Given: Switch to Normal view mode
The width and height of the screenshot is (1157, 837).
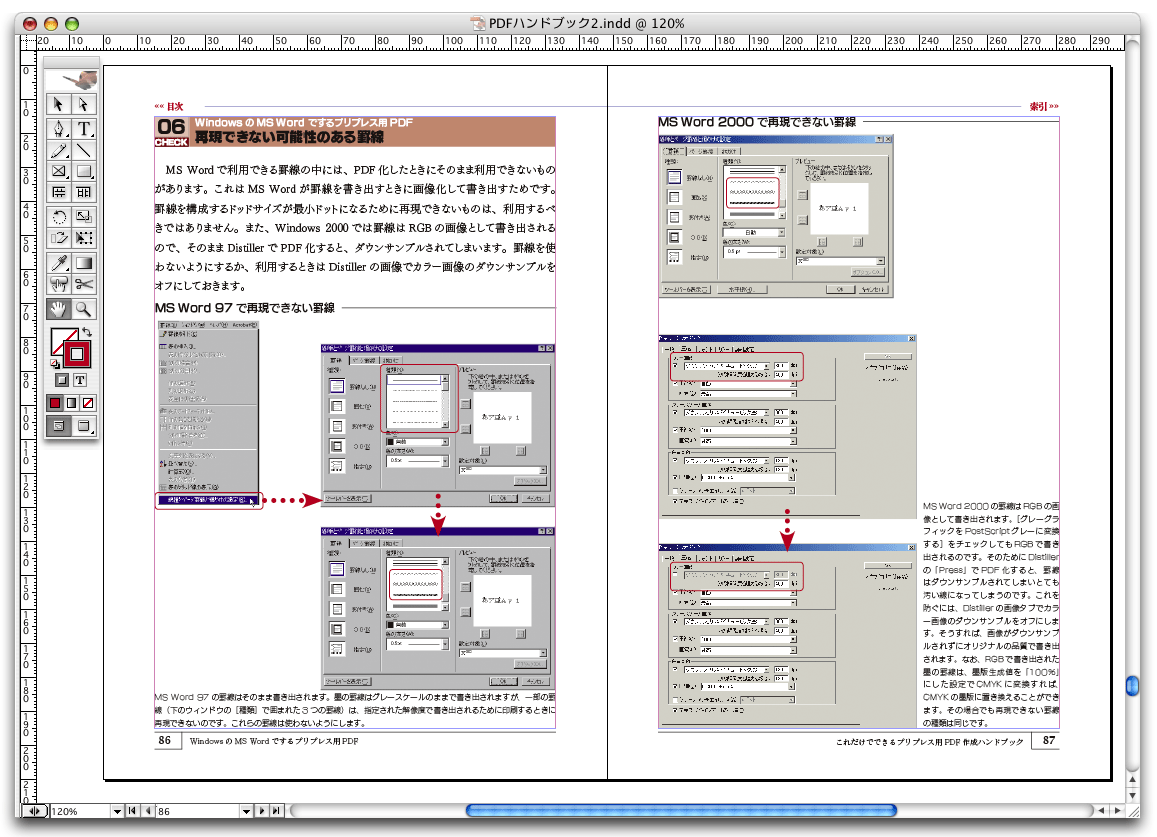Looking at the screenshot, I should click(x=59, y=426).
